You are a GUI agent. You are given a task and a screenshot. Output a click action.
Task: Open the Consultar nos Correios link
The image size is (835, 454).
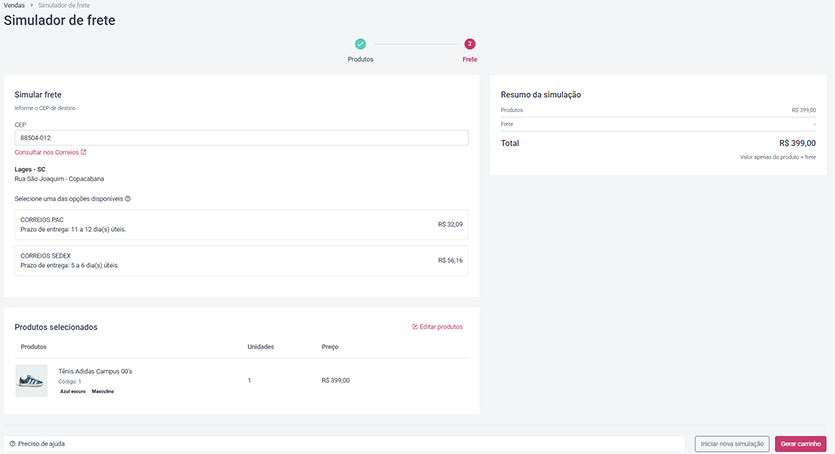[46, 152]
